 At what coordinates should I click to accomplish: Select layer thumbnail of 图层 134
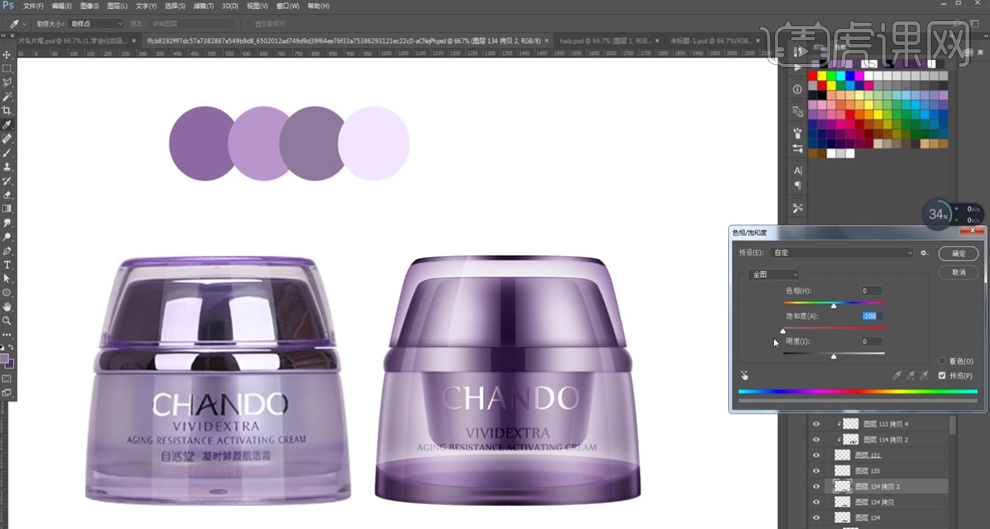point(842,518)
